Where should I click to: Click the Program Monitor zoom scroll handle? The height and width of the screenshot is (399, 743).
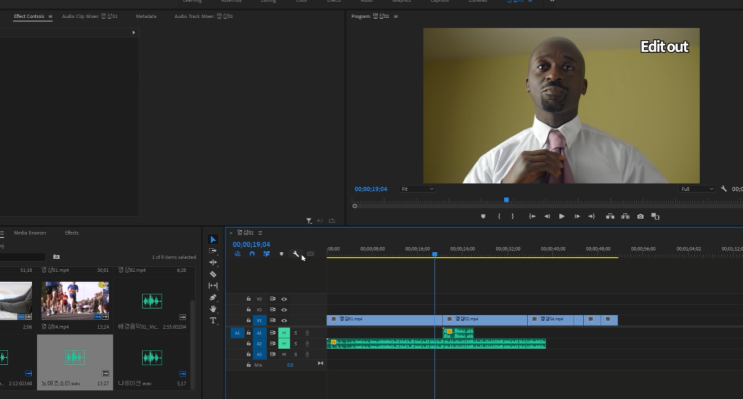click(354, 206)
